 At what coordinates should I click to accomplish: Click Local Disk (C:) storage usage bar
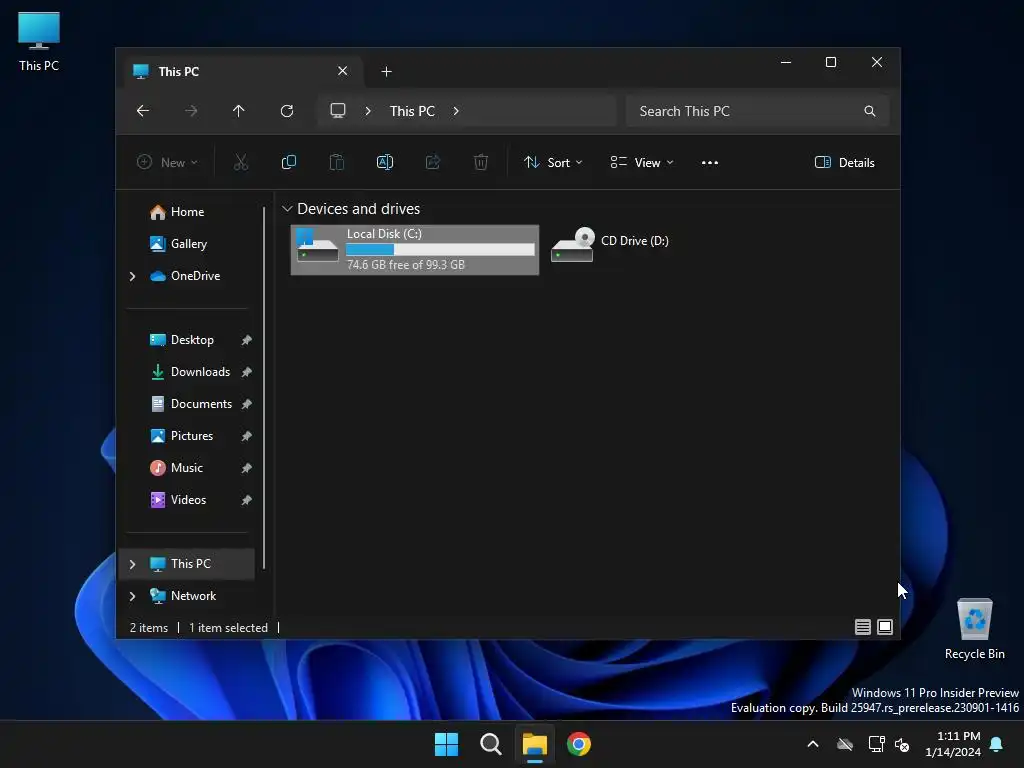click(x=440, y=249)
